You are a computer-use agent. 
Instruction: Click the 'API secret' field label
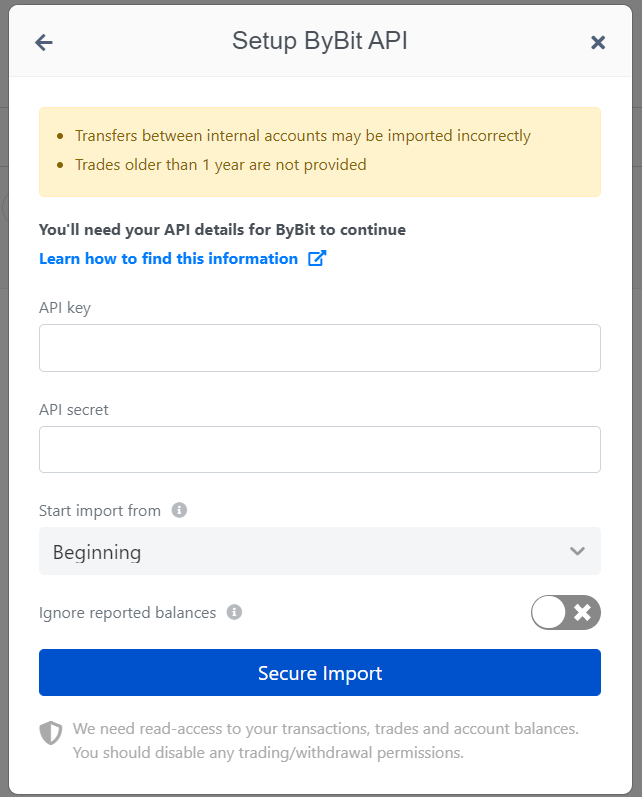(x=74, y=410)
